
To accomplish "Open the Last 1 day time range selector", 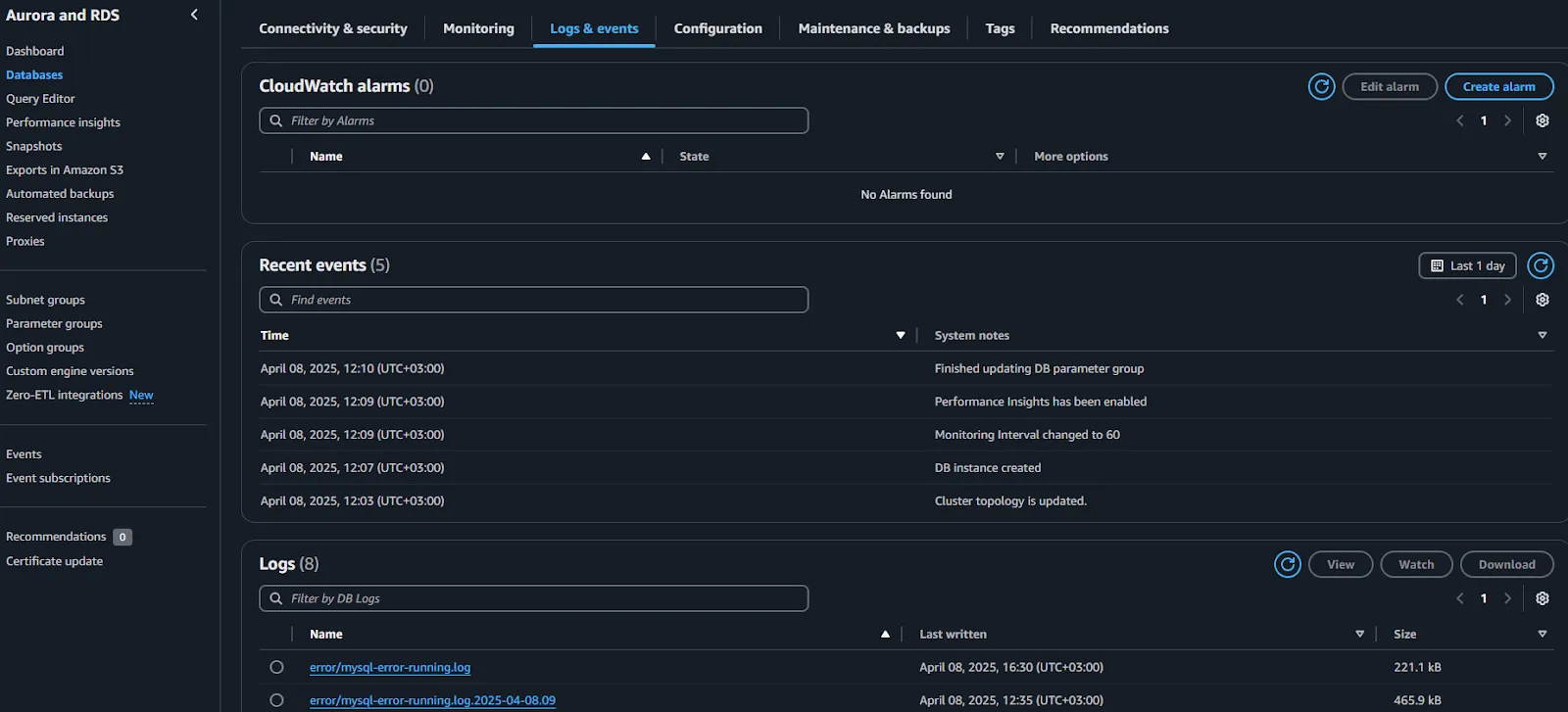I will point(1467,265).
